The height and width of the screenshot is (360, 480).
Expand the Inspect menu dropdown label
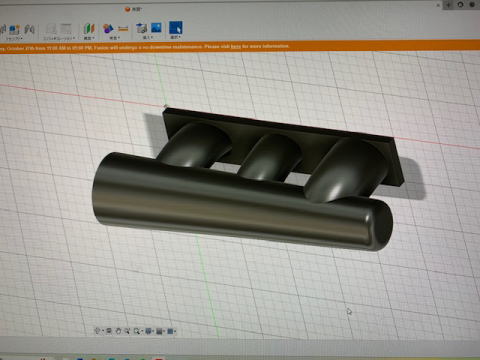pyautogui.click(x=115, y=38)
